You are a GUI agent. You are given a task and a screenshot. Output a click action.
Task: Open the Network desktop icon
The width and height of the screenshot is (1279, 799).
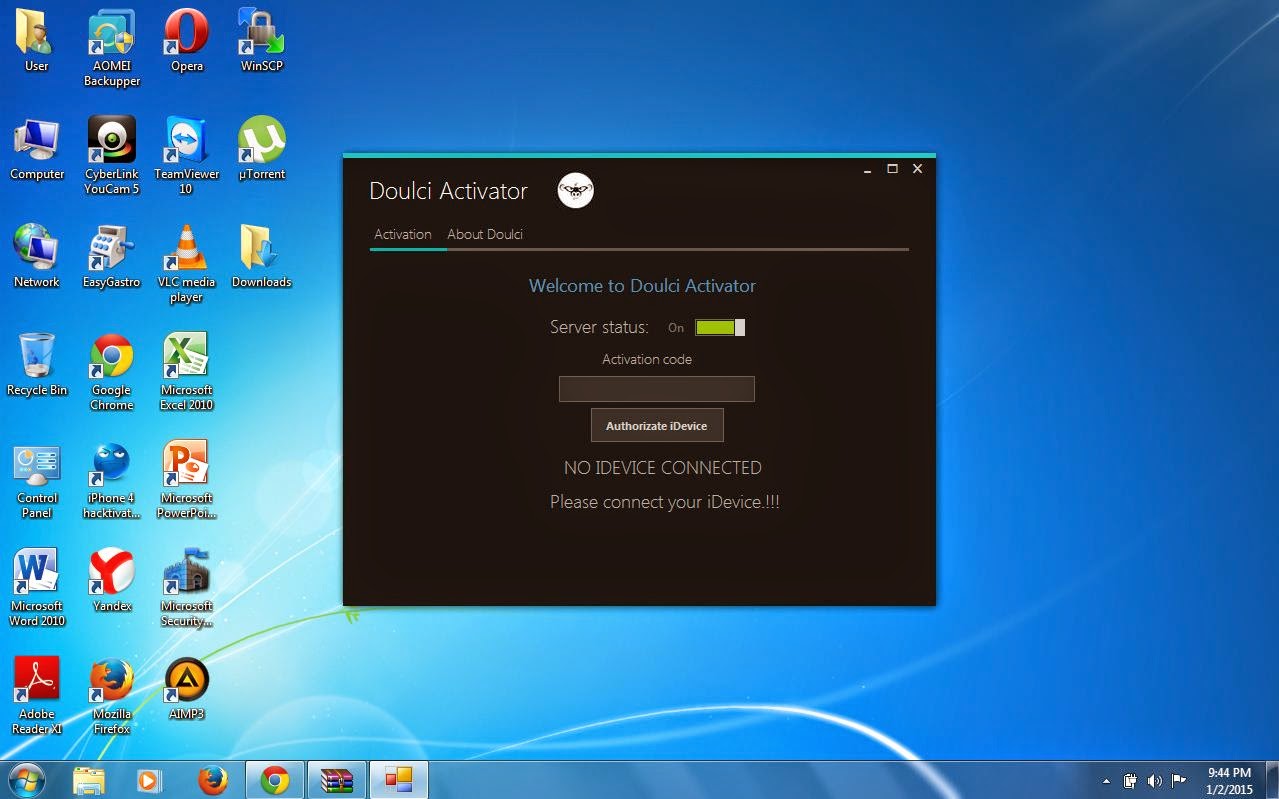coord(36,256)
